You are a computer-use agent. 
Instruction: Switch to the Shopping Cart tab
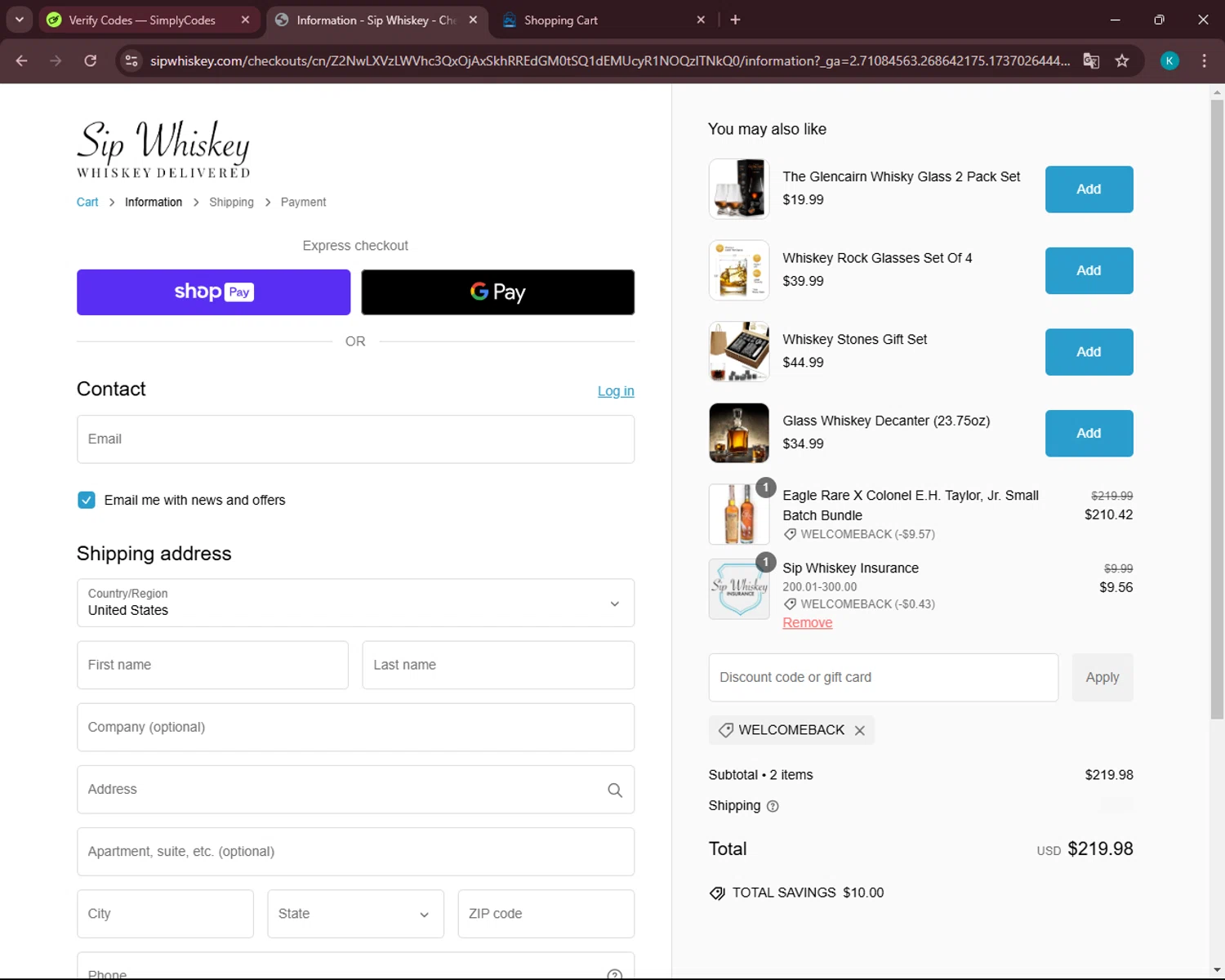(x=560, y=20)
